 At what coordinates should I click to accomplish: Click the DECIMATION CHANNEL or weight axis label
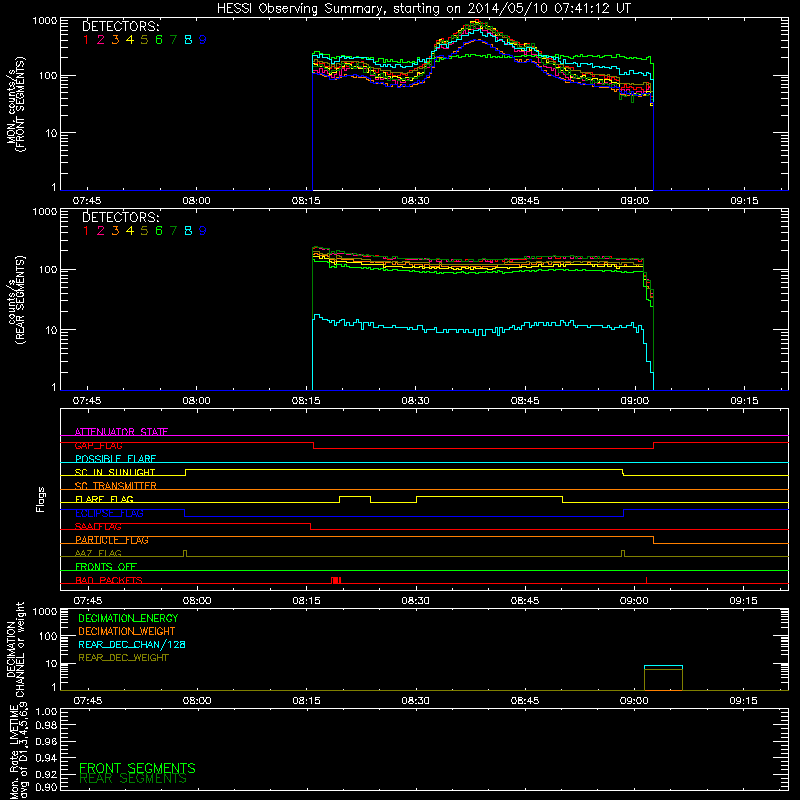click(15, 649)
